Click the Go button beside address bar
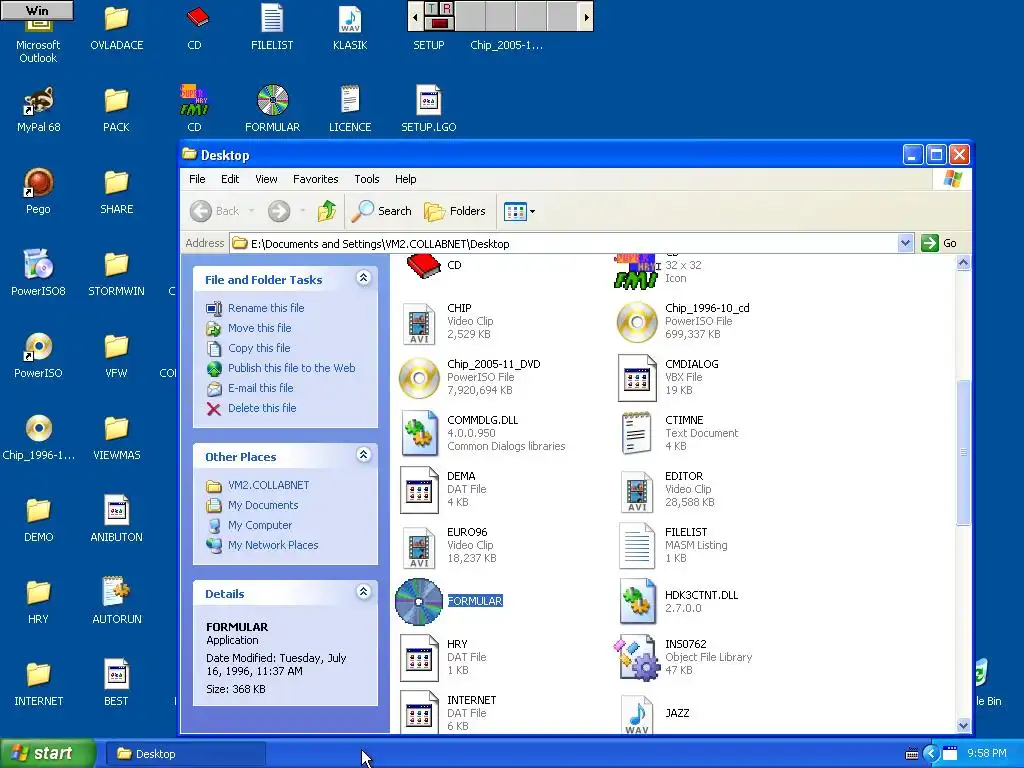1024x768 pixels. pyautogui.click(x=940, y=244)
